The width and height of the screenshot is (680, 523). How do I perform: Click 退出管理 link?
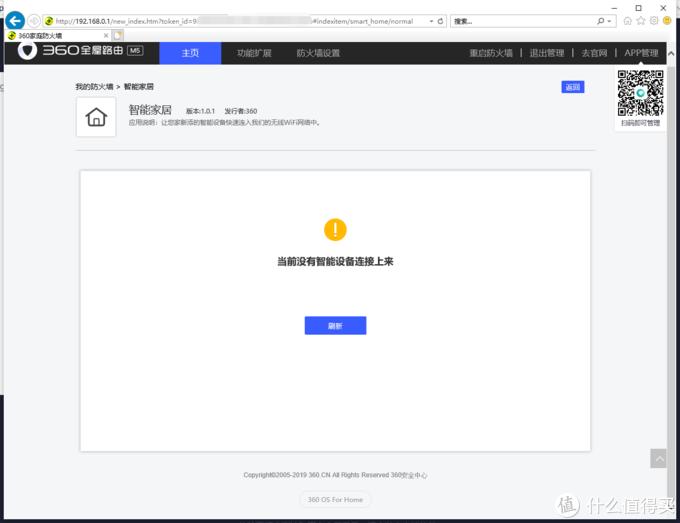click(547, 53)
